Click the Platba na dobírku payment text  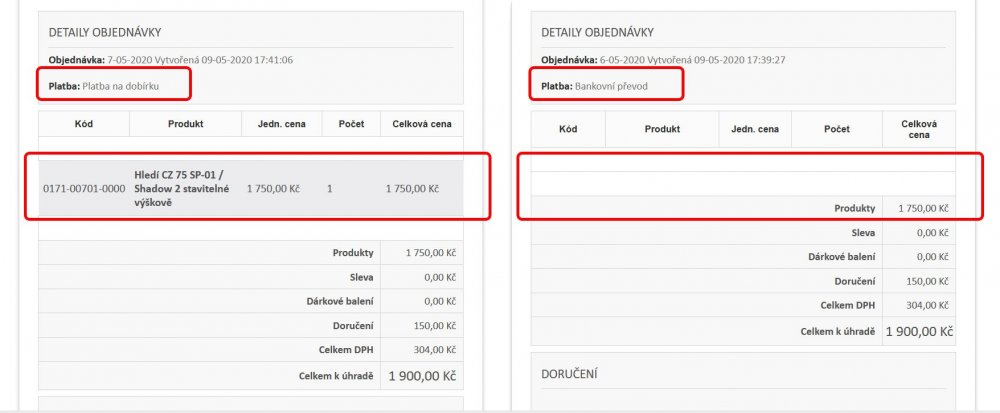click(x=121, y=86)
